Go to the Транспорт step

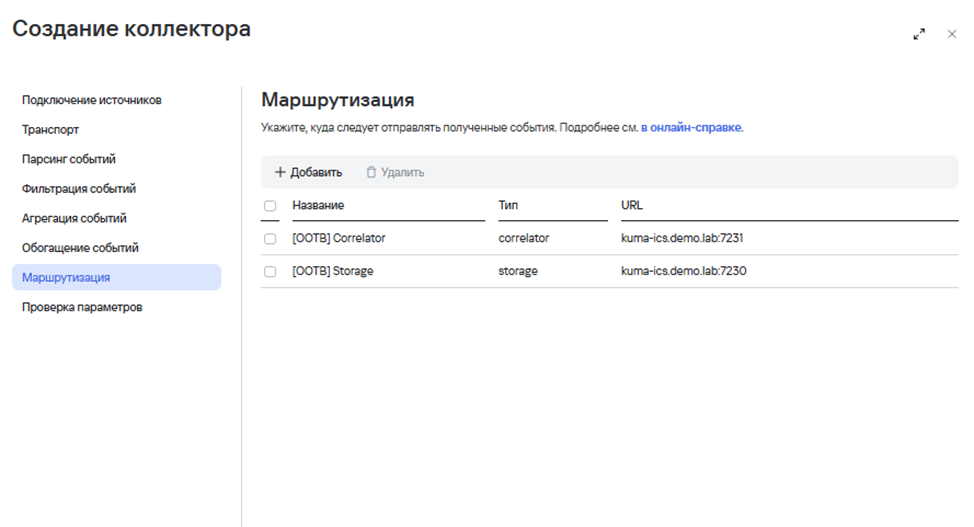point(51,130)
